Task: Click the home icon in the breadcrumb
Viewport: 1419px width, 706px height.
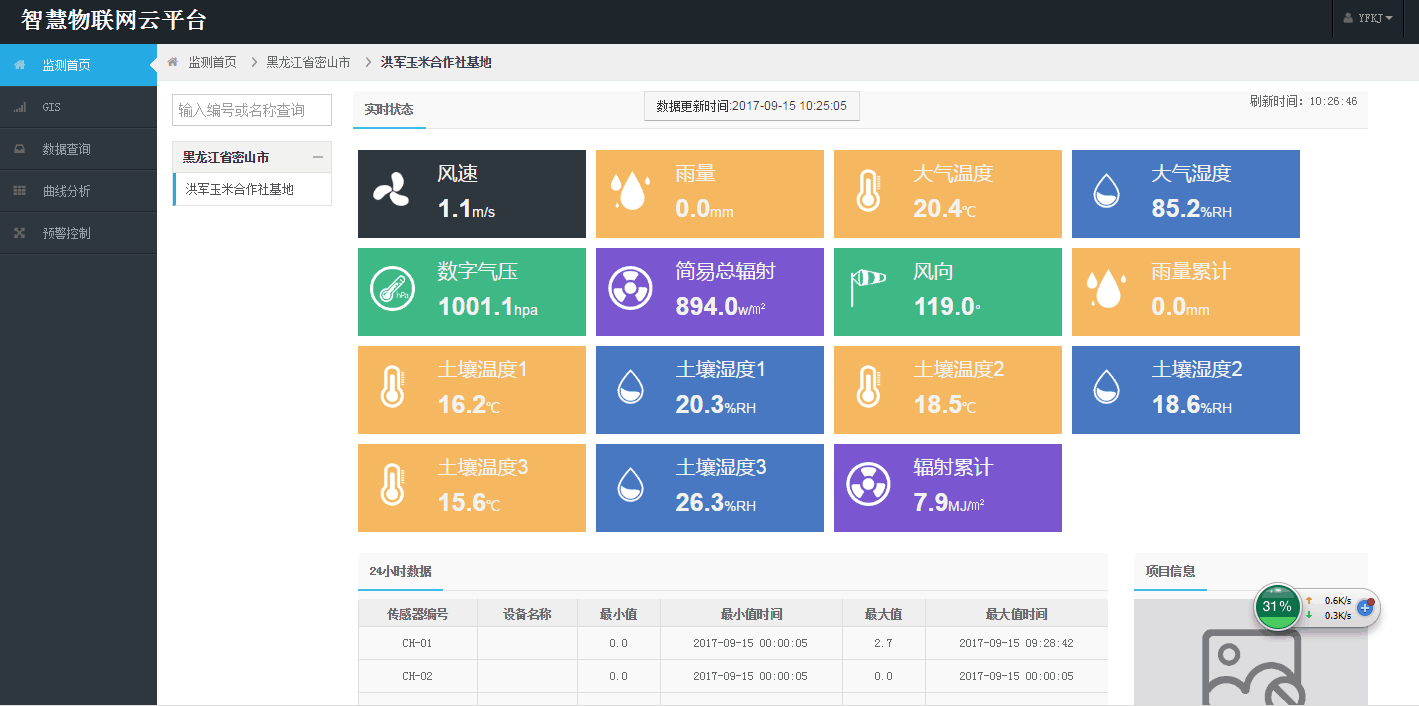Action: [x=173, y=61]
